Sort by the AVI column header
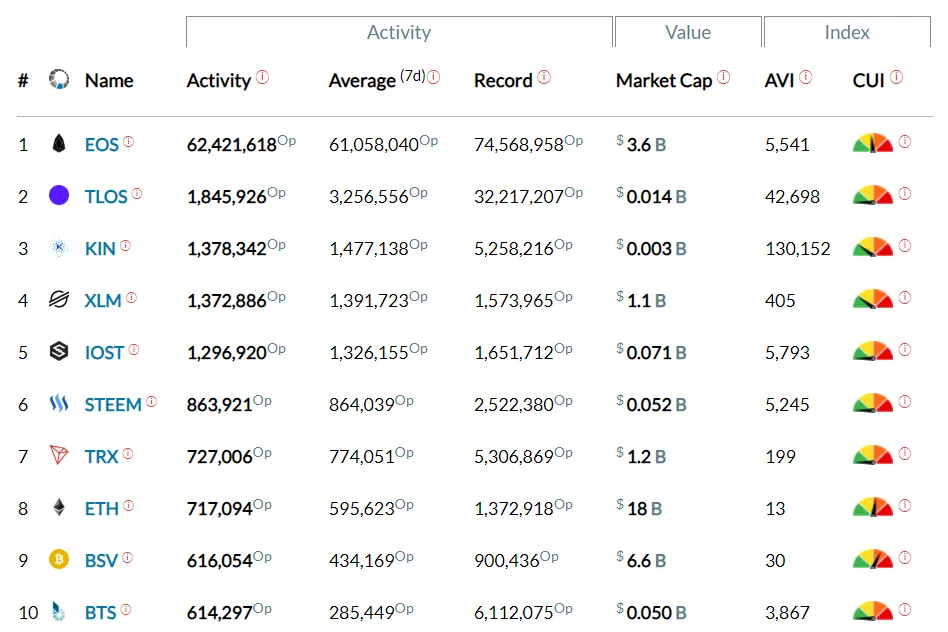The height and width of the screenshot is (632, 948). (x=779, y=80)
